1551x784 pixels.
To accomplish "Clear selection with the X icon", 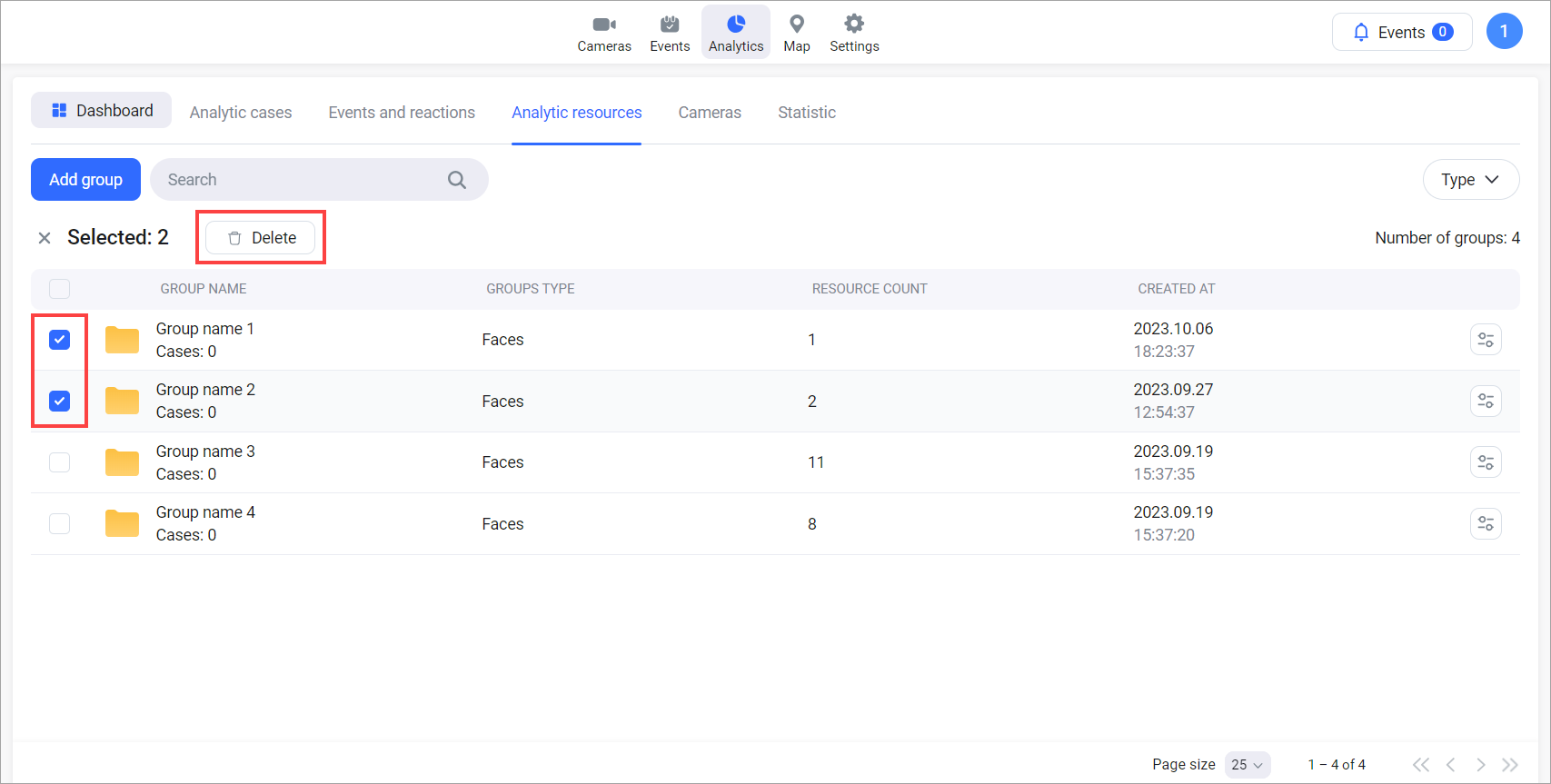I will point(45,238).
